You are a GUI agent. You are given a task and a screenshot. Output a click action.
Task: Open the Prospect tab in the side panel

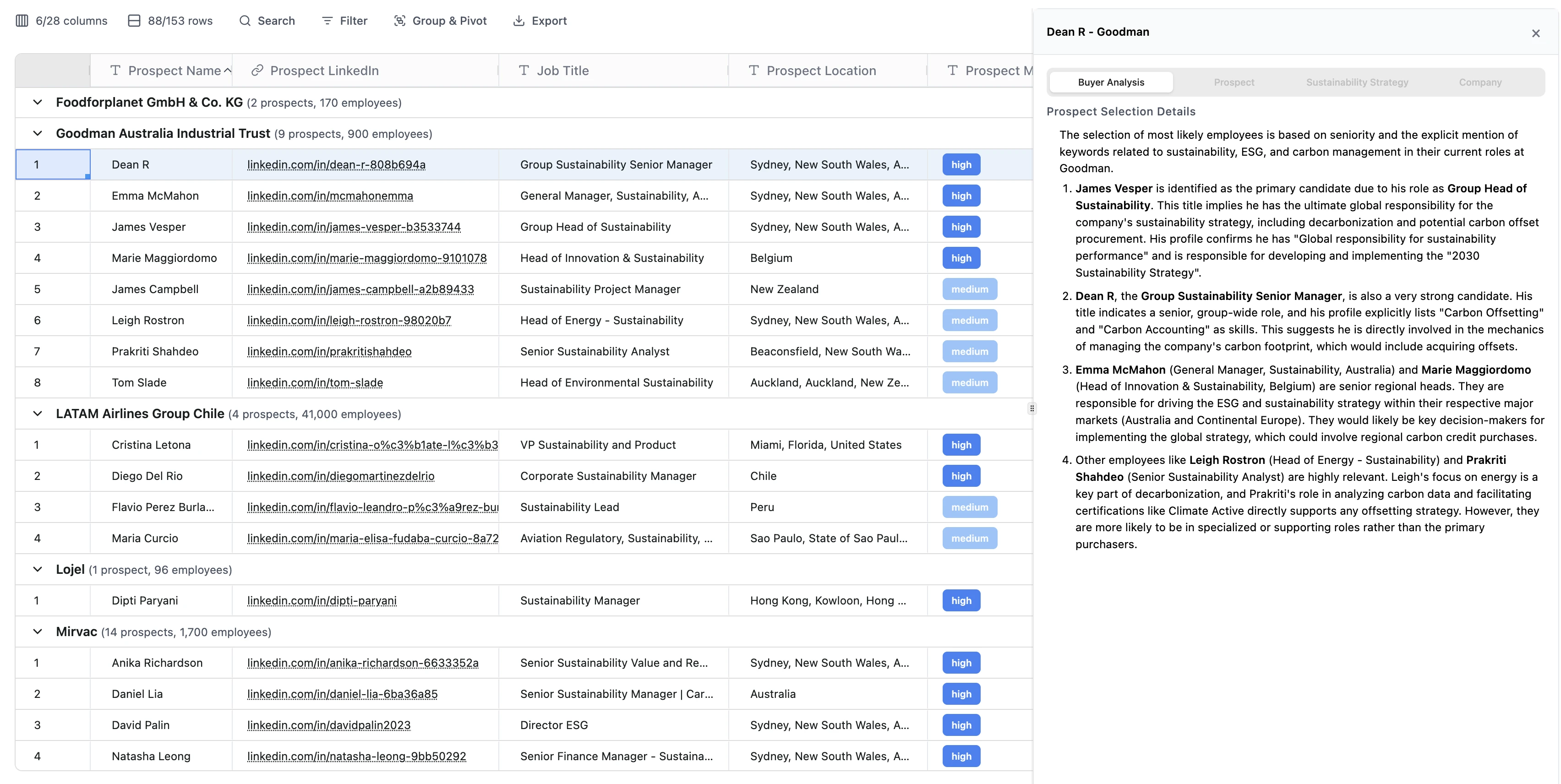[x=1233, y=82]
